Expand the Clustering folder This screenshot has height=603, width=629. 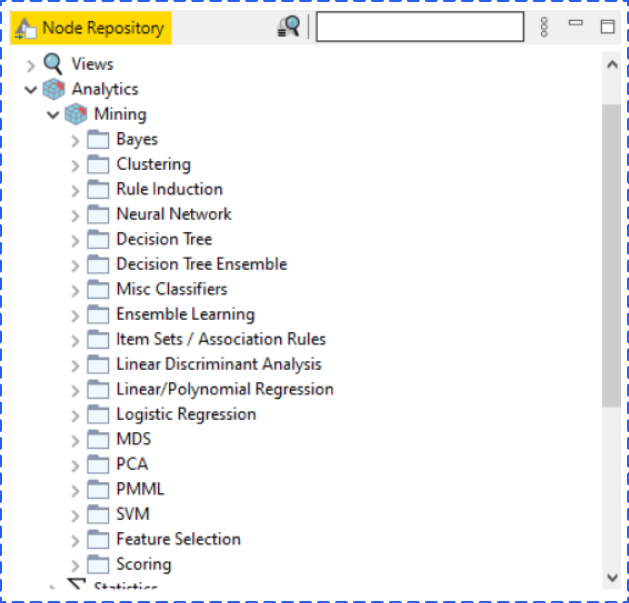pos(75,164)
